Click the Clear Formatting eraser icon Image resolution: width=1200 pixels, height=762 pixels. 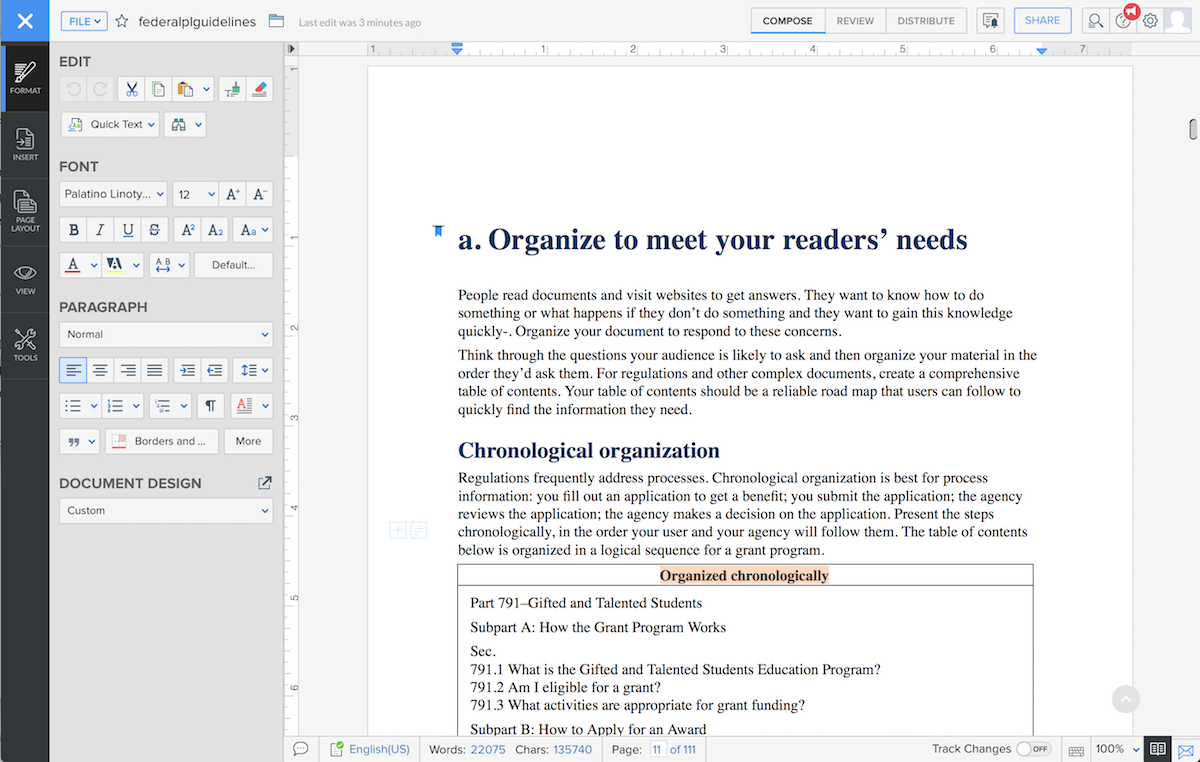point(259,90)
